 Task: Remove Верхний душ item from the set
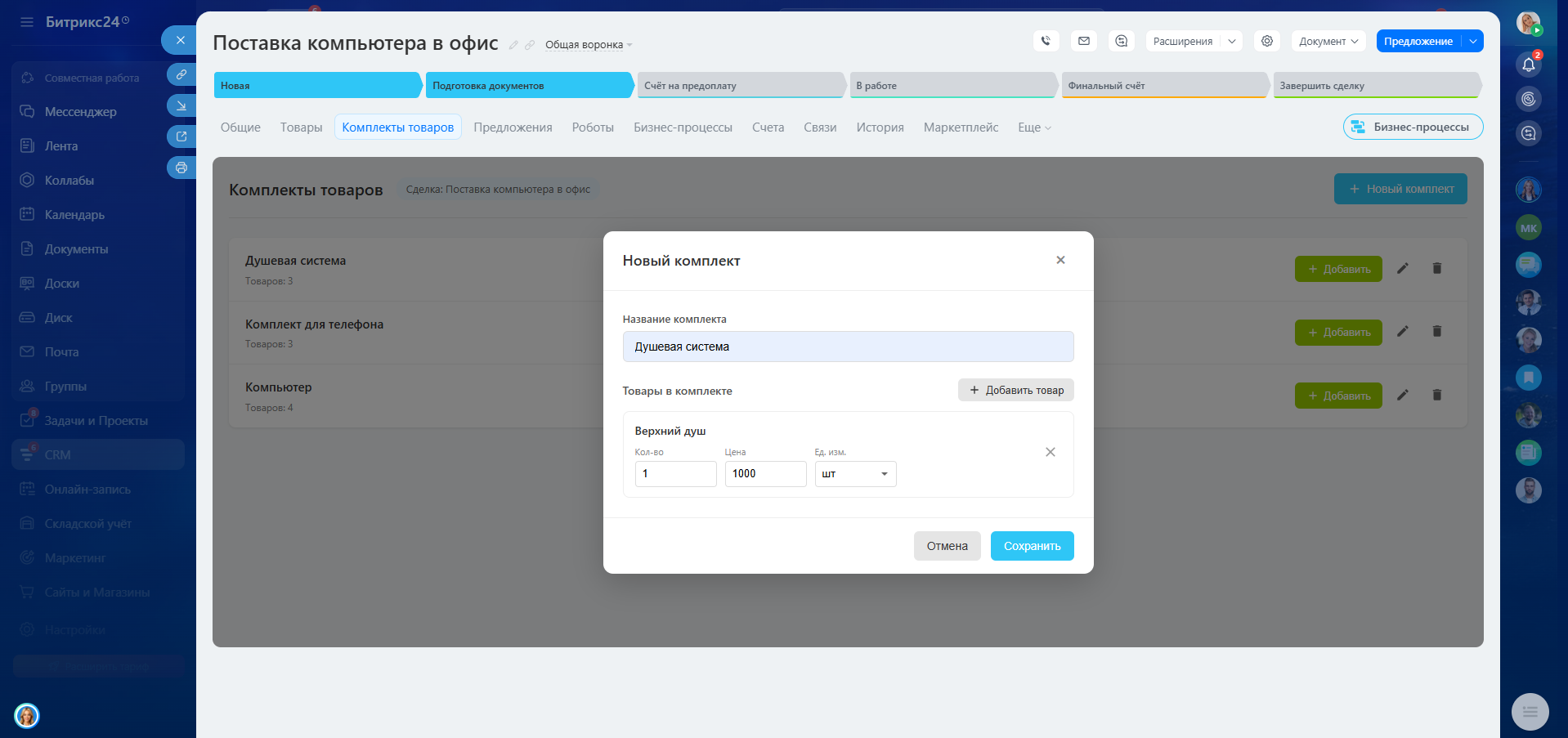click(1050, 452)
